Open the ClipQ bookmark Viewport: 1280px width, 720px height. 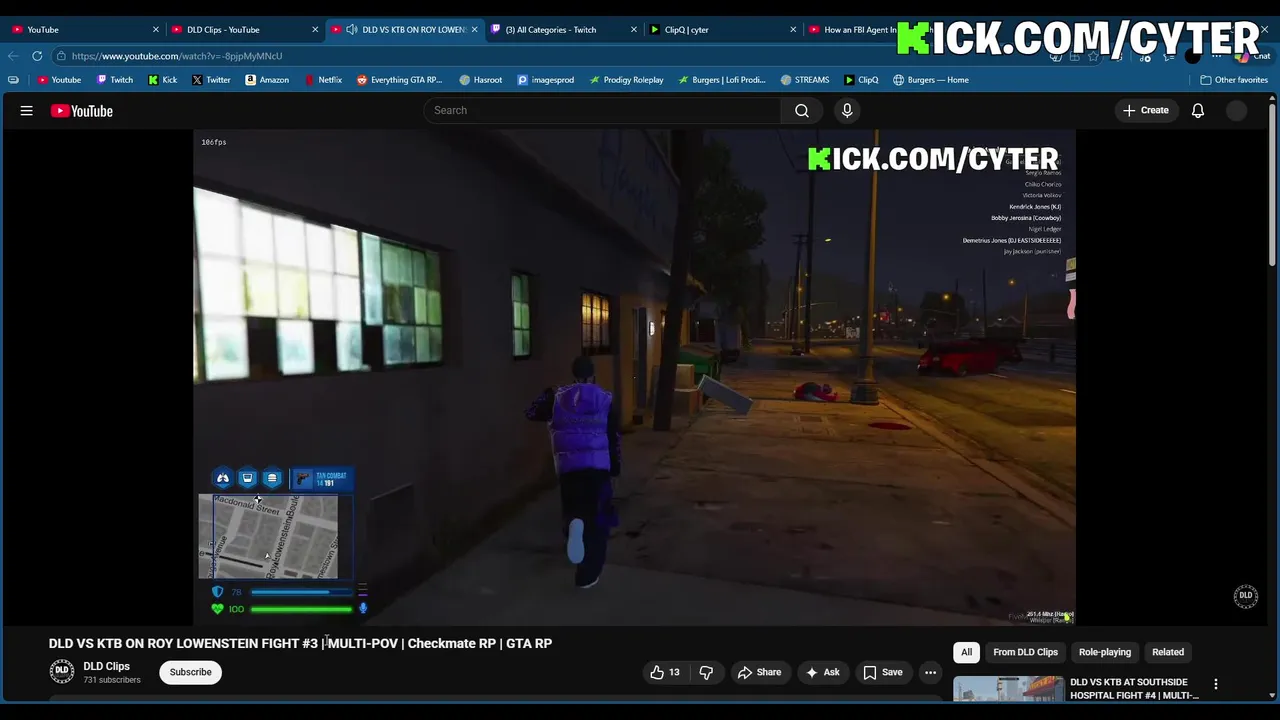pos(861,80)
